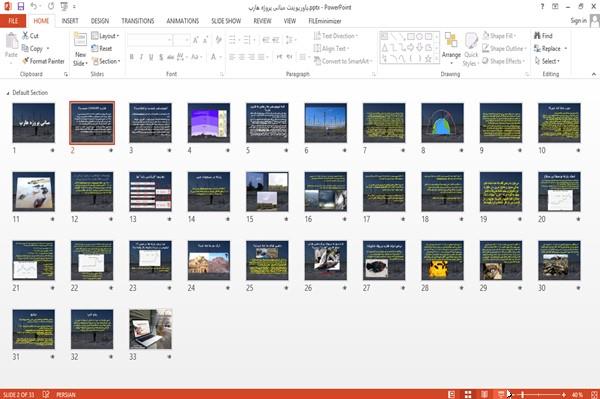Screen dimensions: 600x399
Task: Click the Undo icon in title bar
Action: pos(34,7)
